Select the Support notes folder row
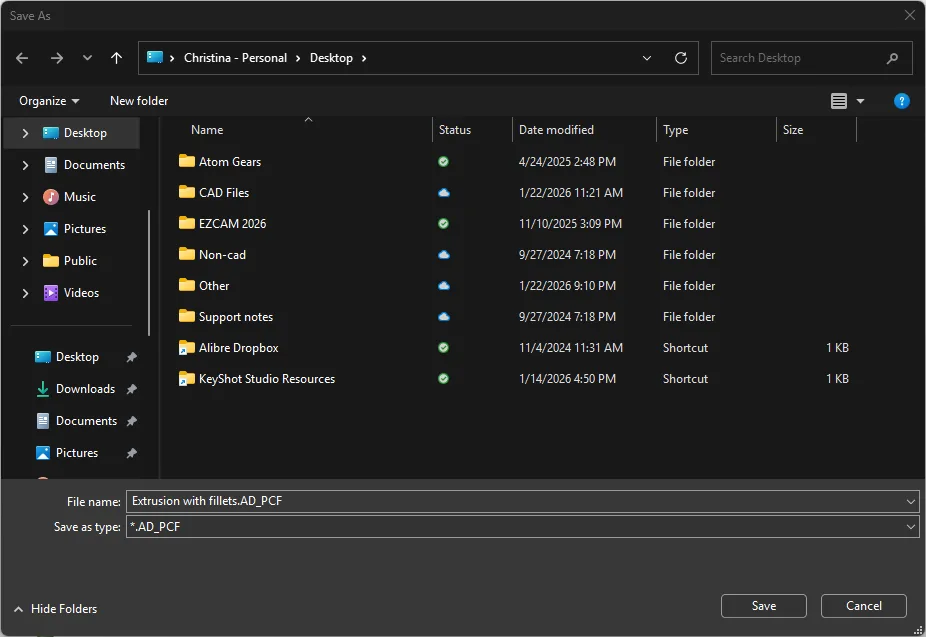The width and height of the screenshot is (926, 637). (x=513, y=317)
